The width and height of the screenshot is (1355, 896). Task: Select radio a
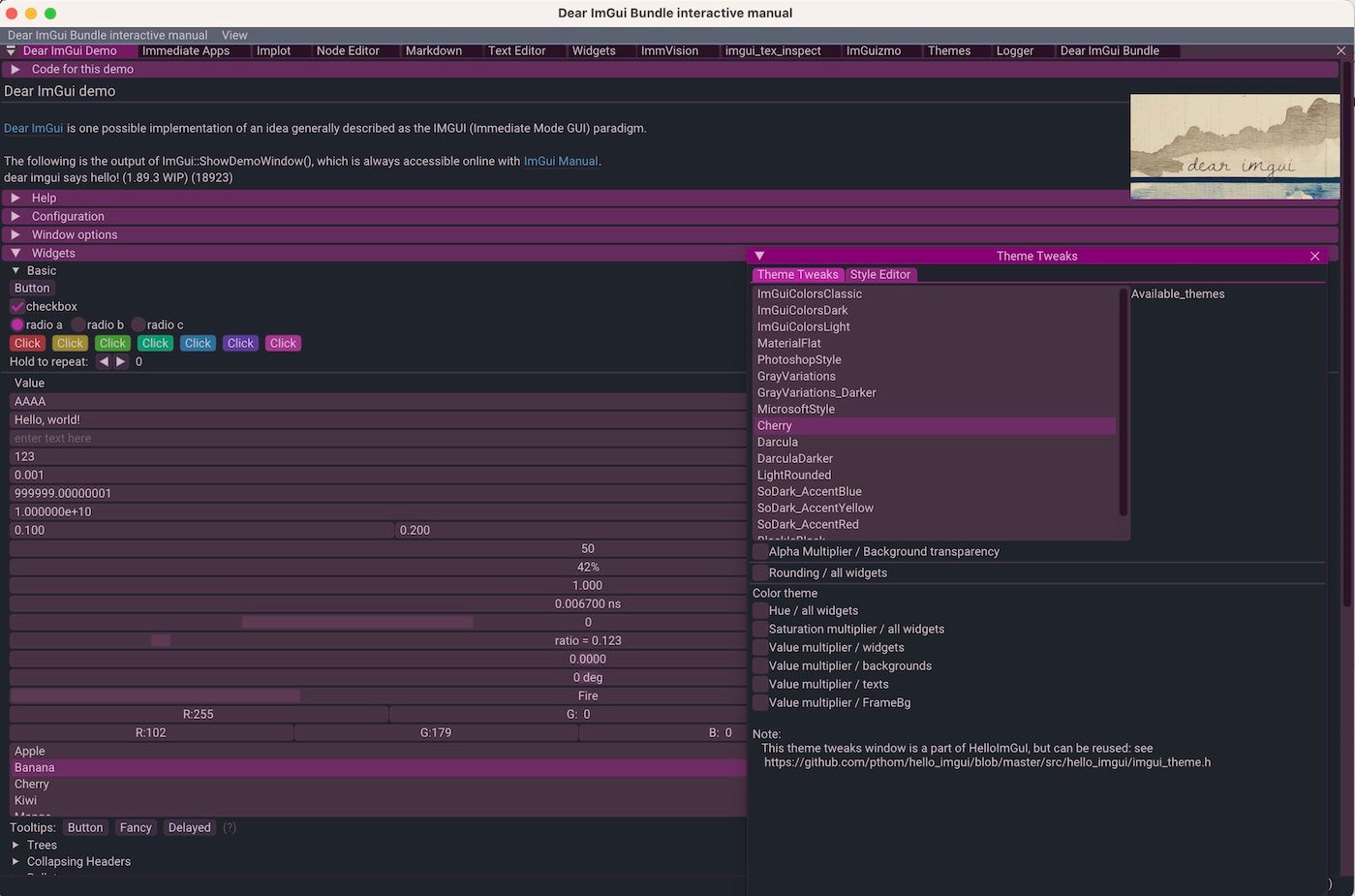pyautogui.click(x=17, y=324)
